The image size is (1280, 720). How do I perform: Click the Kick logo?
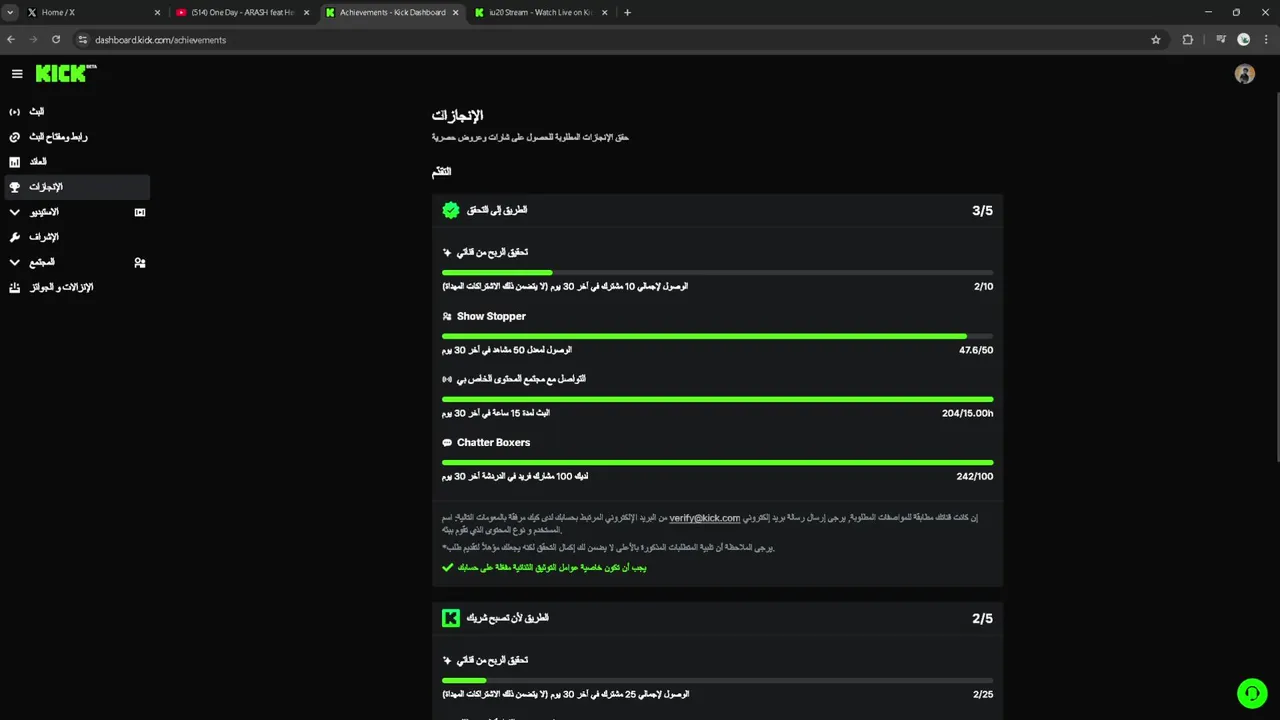[62, 73]
